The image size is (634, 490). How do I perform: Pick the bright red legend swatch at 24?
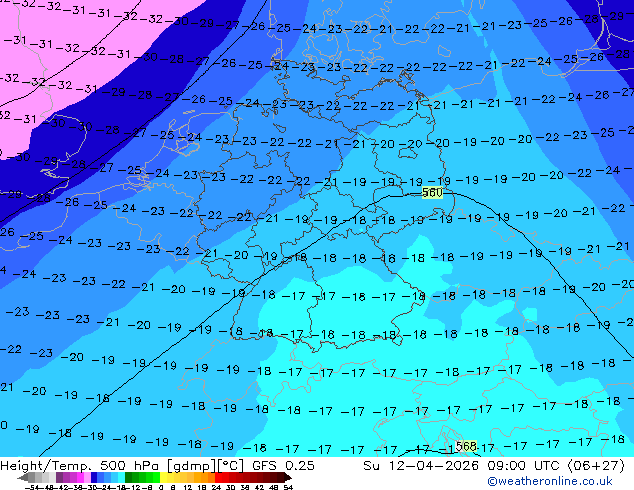point(218,477)
